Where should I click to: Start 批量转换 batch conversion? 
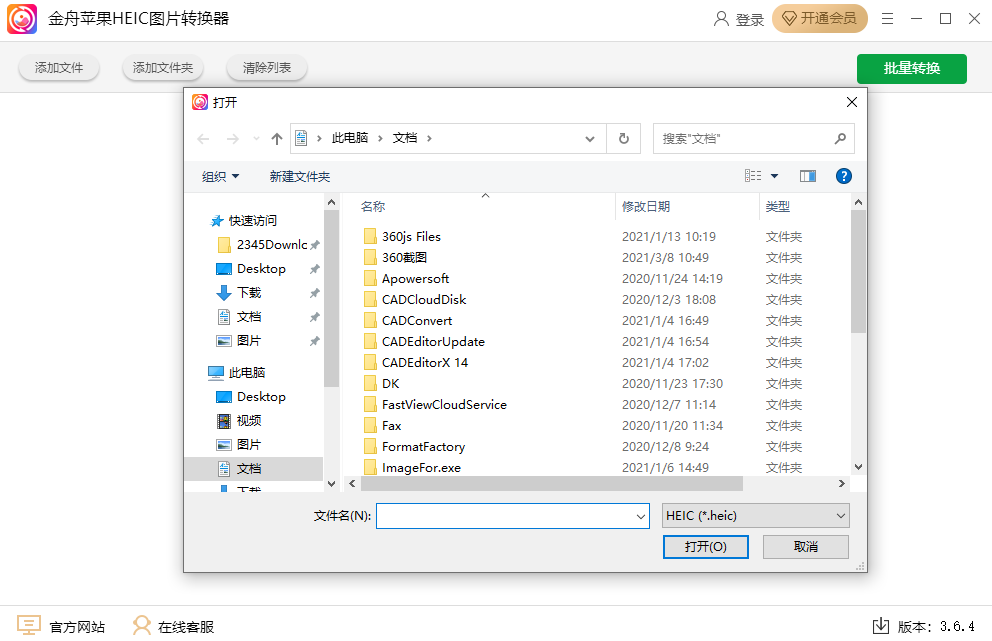click(x=912, y=68)
